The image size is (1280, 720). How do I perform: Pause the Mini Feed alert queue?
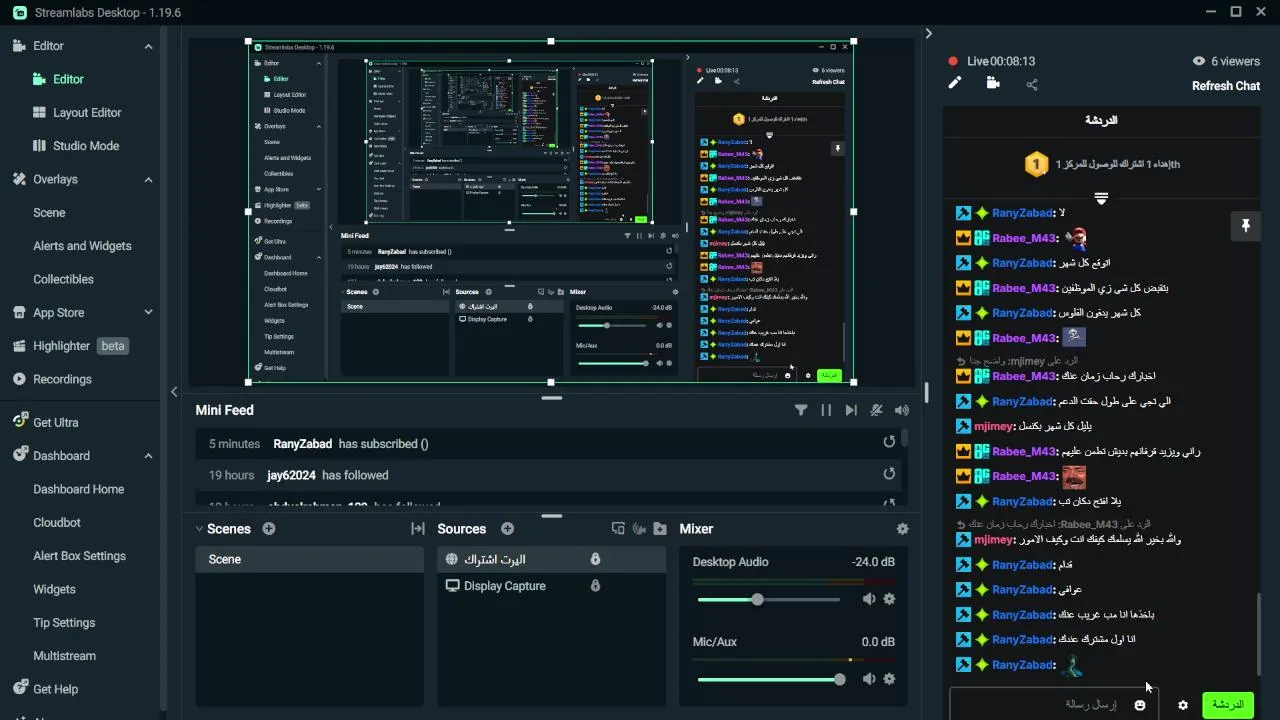(x=826, y=410)
